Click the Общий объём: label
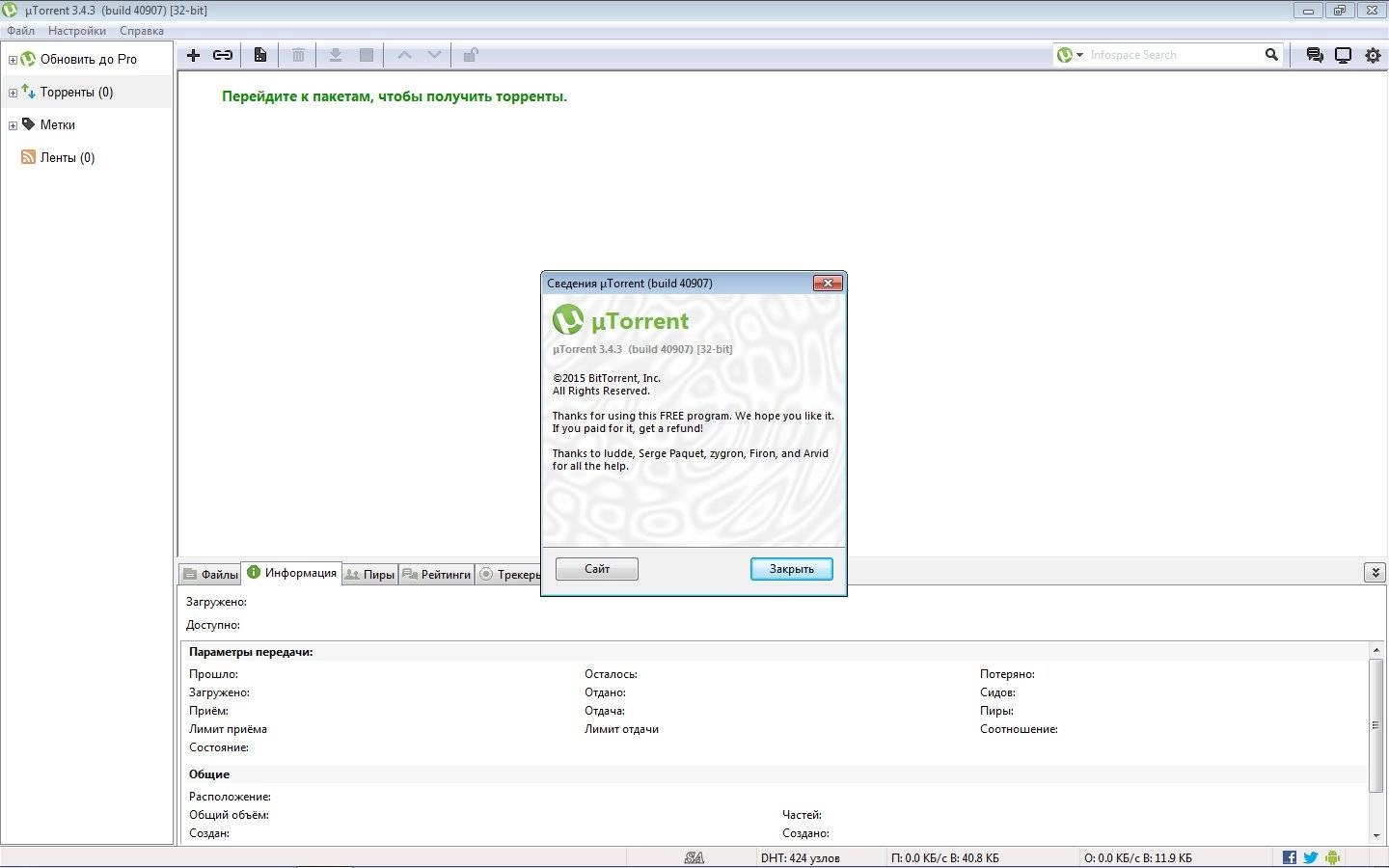1389x868 pixels. click(229, 815)
